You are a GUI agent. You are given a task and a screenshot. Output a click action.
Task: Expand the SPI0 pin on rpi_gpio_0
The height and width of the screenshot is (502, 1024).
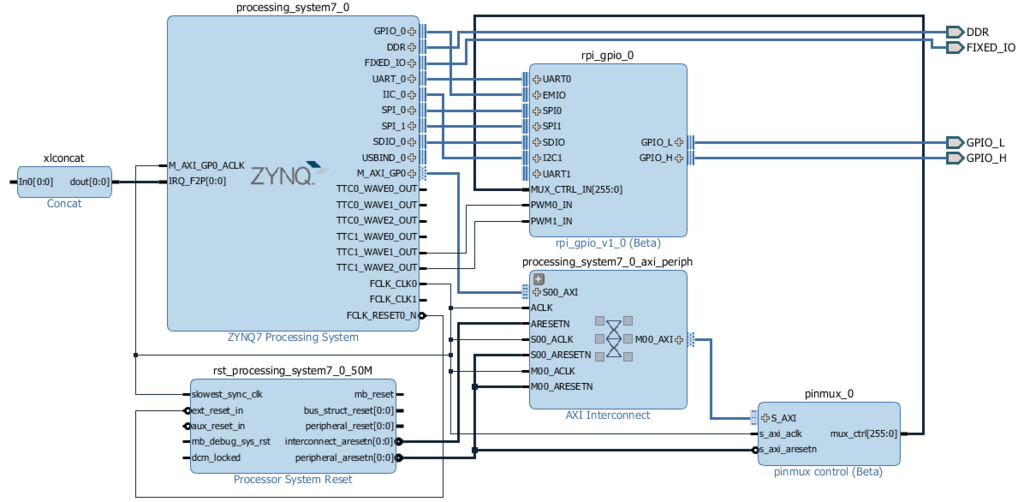(x=537, y=110)
